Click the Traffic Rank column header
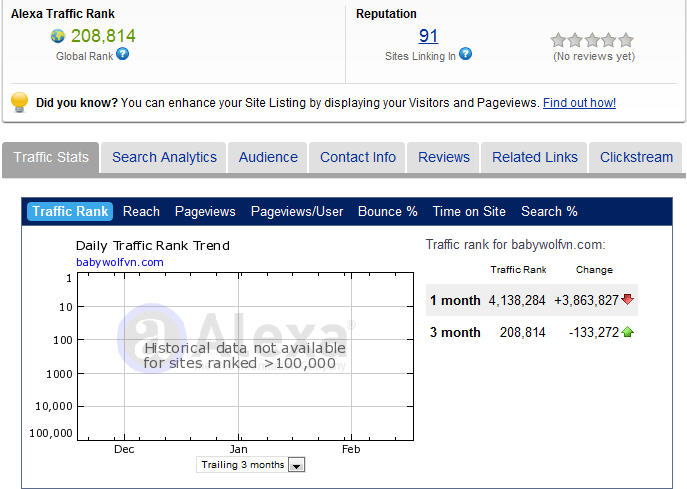Screen dimensions: 687x489 point(518,269)
